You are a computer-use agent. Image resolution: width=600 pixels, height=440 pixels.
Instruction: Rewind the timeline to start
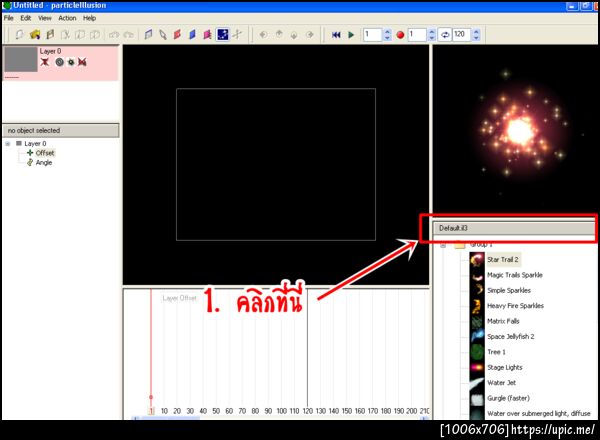[x=336, y=35]
